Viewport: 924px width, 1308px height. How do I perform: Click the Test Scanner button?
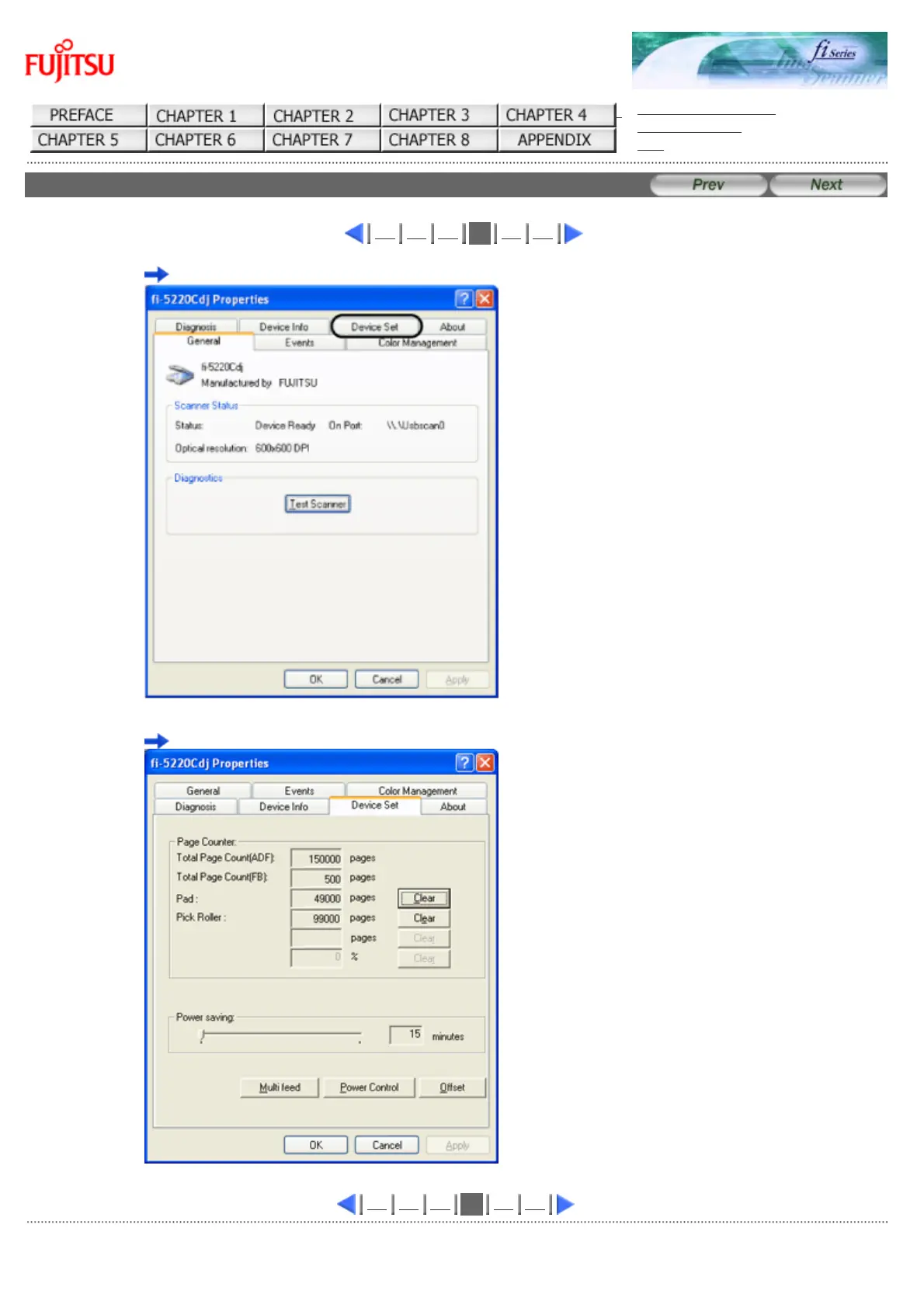click(x=318, y=504)
